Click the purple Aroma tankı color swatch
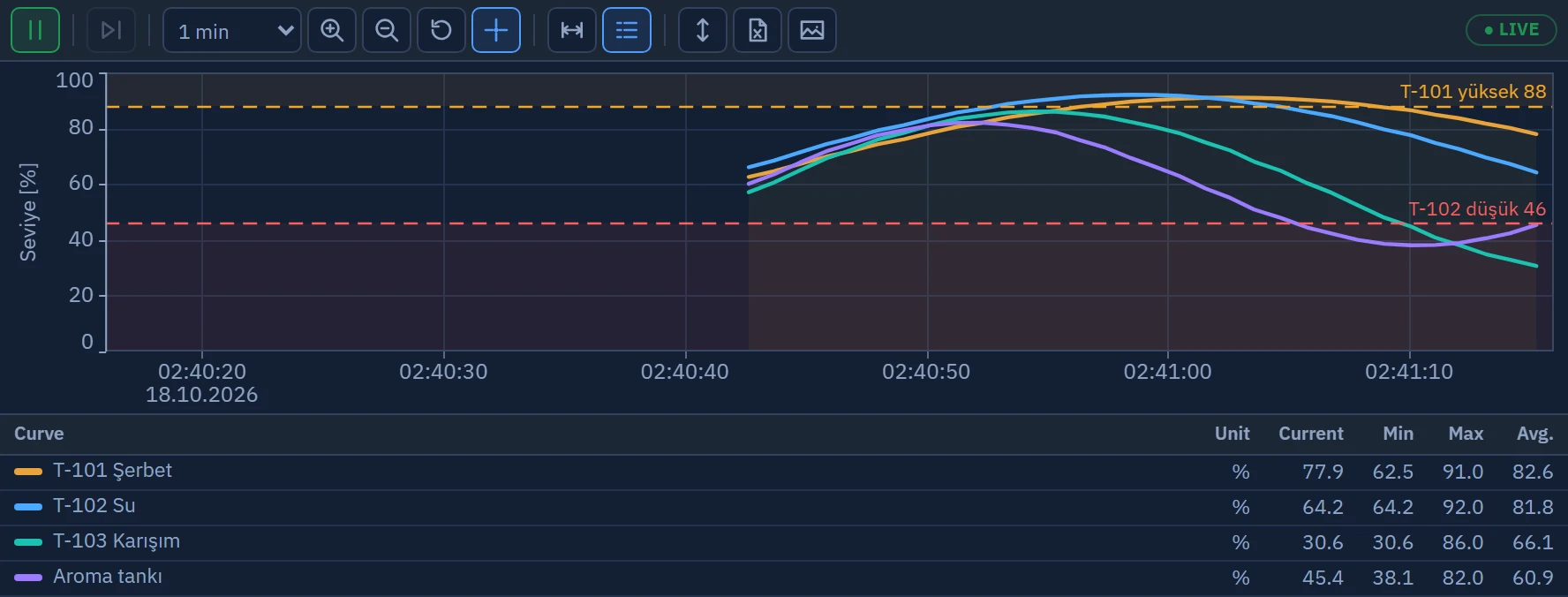This screenshot has width=1568, height=597. point(28,578)
